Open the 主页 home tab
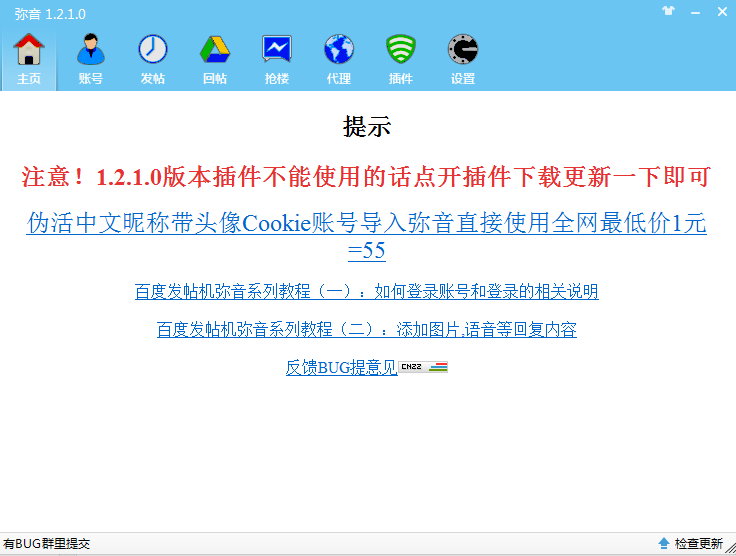The image size is (736, 556). [29, 60]
